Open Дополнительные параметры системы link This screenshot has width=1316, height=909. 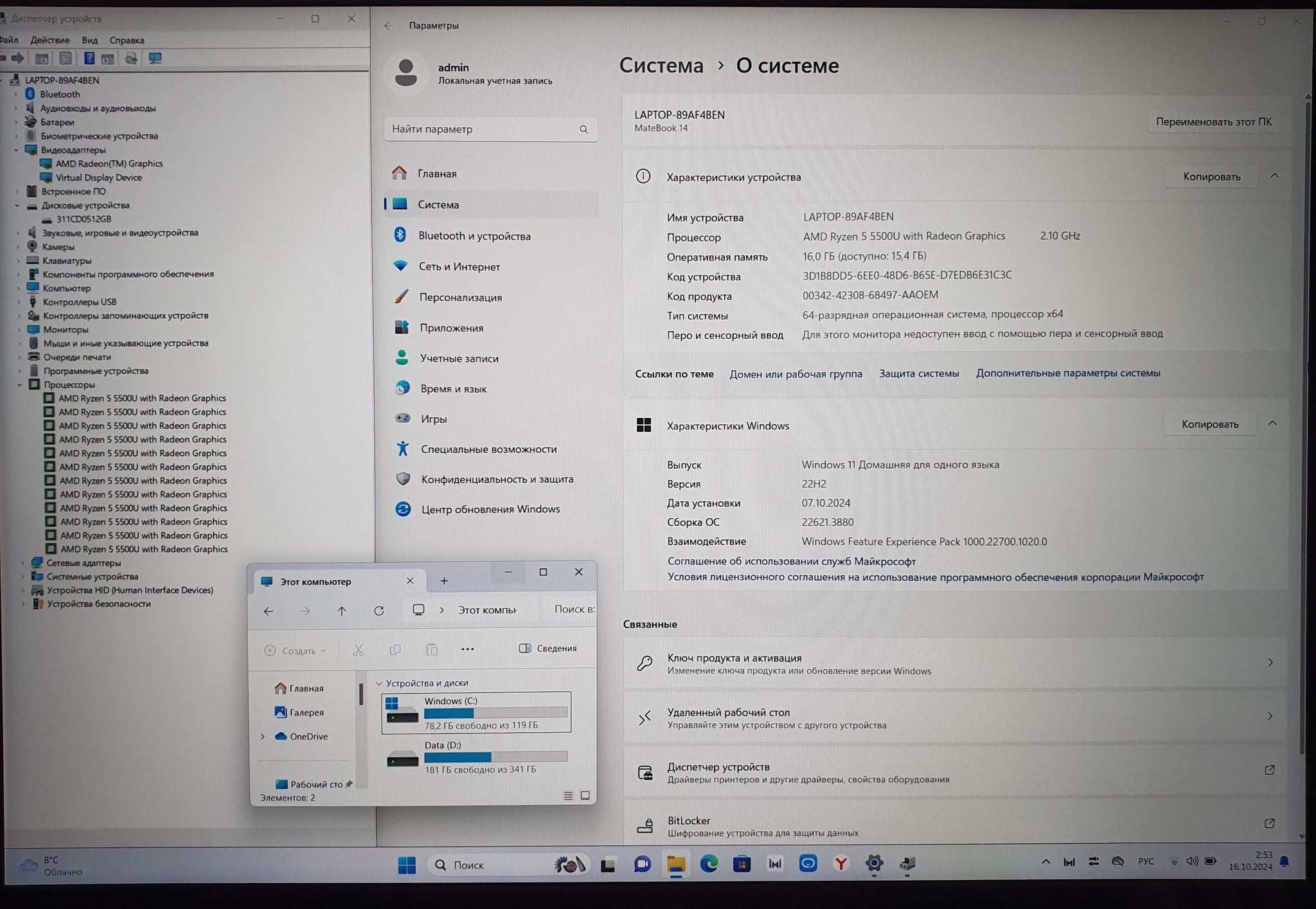tap(1068, 373)
